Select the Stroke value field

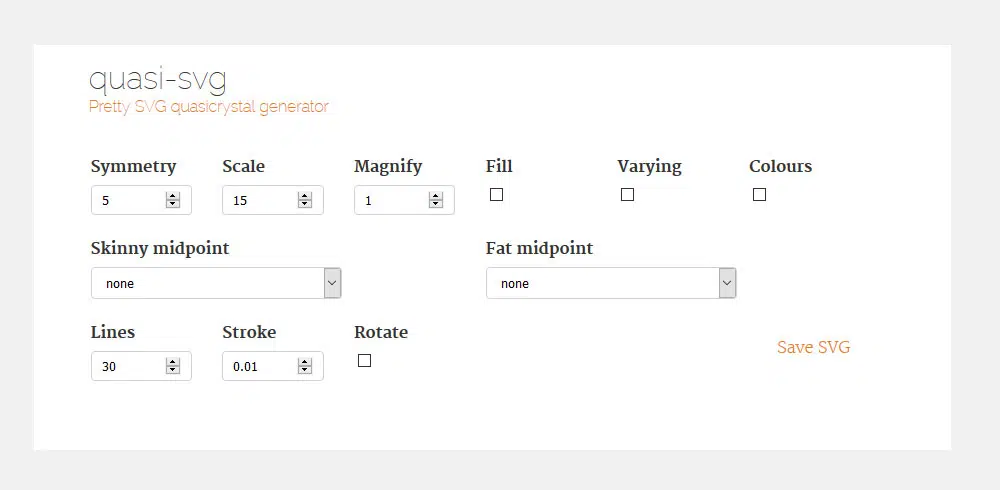coord(260,366)
